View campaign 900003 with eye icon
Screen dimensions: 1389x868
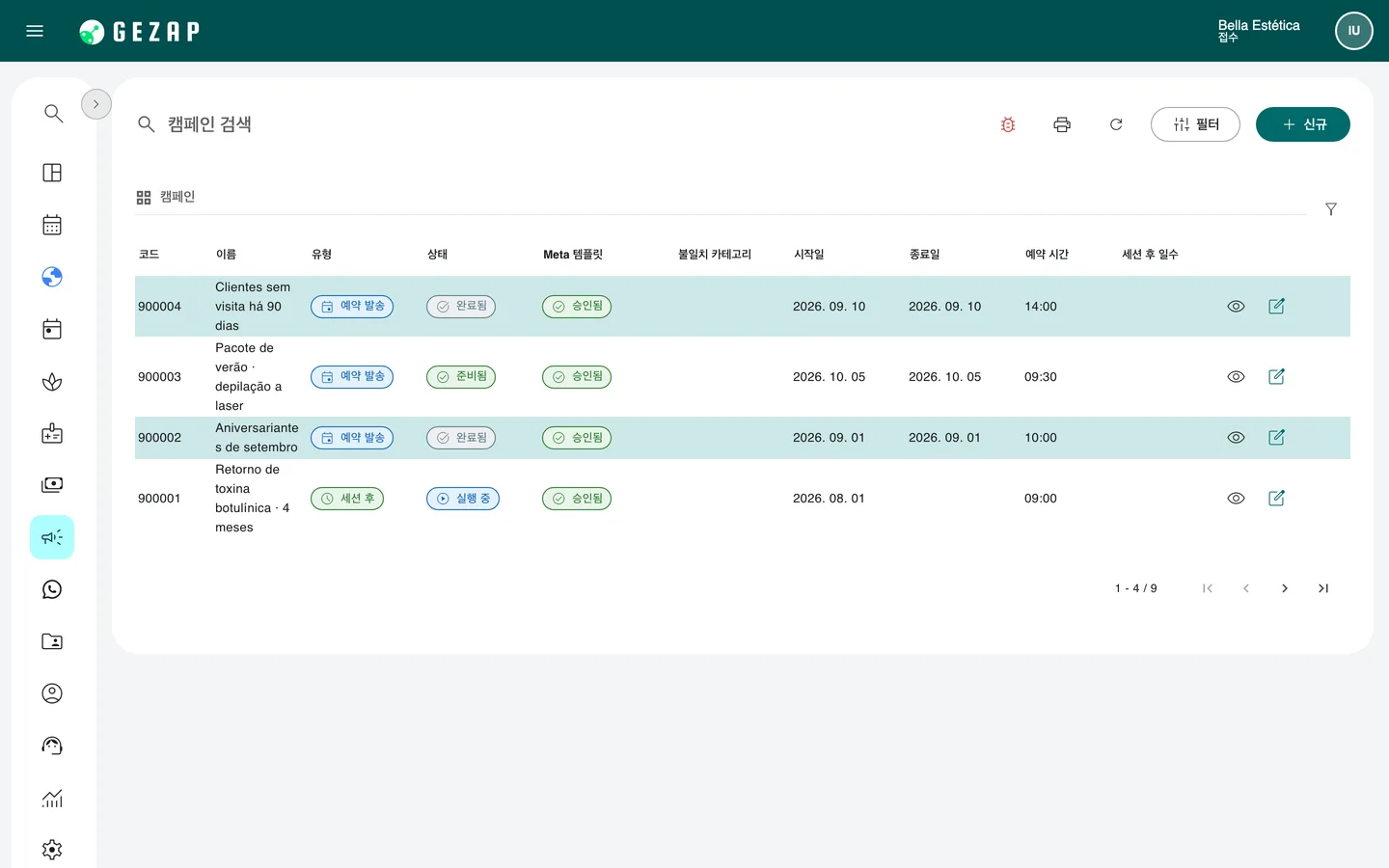1236,376
